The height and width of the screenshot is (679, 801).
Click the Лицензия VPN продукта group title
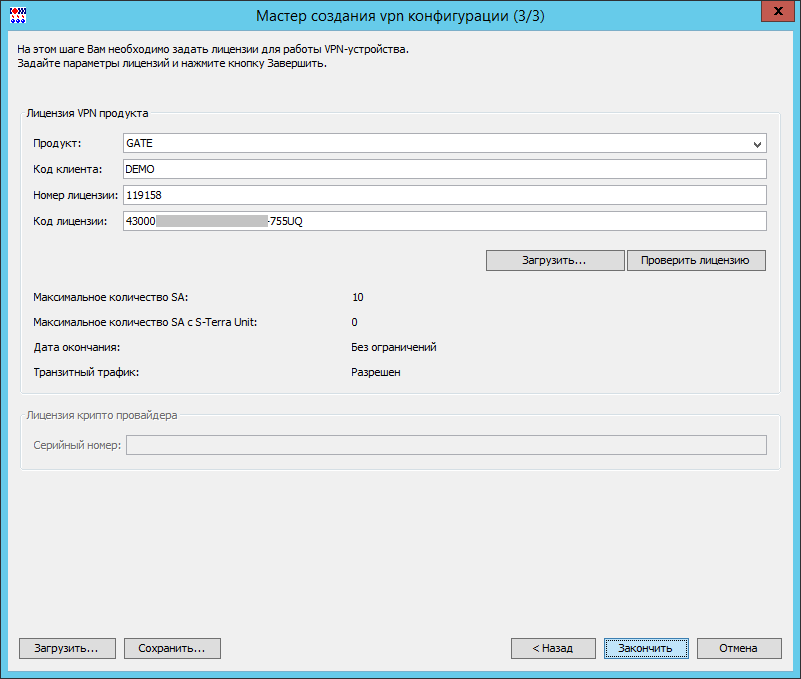coord(87,113)
